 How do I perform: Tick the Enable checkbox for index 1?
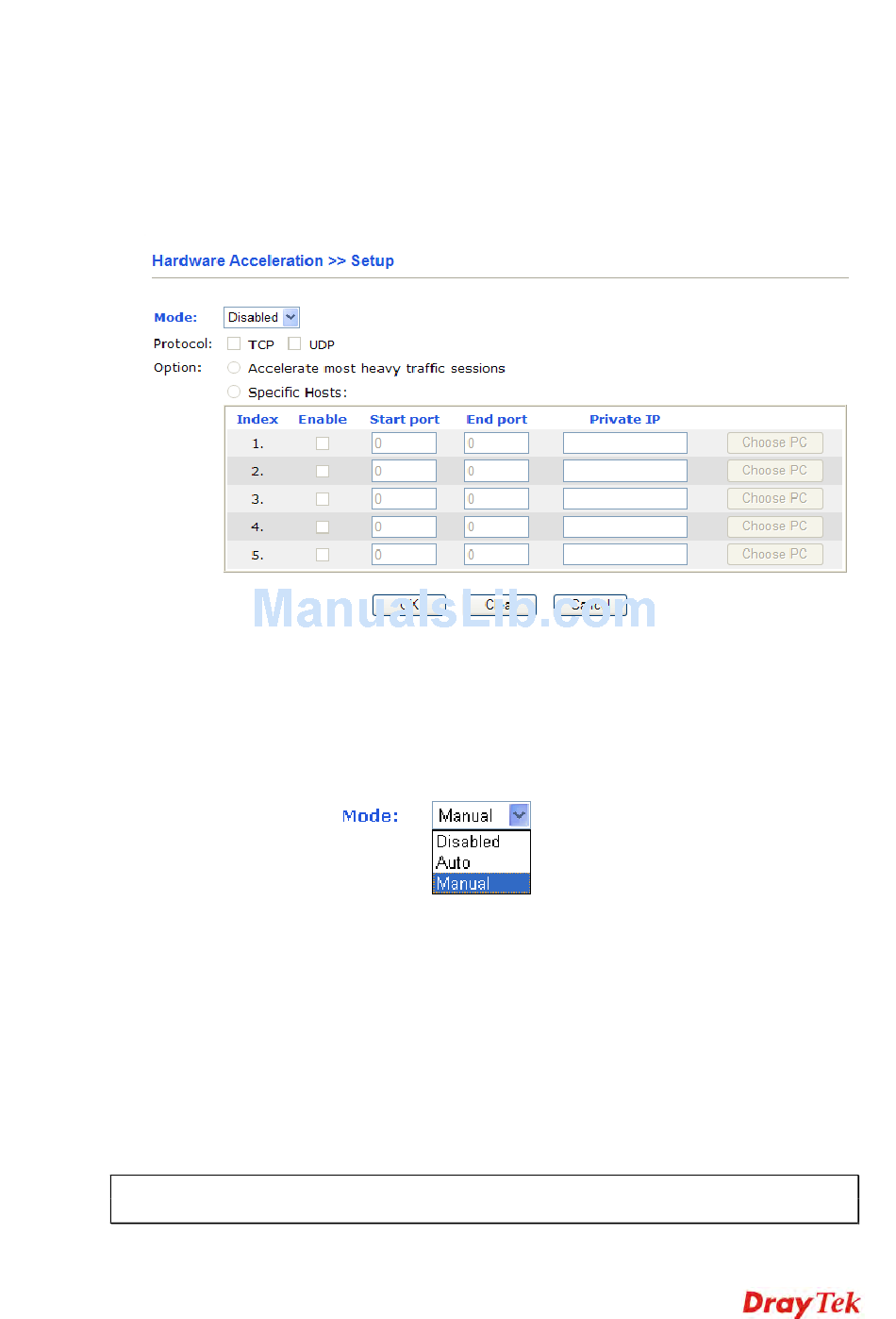323,443
